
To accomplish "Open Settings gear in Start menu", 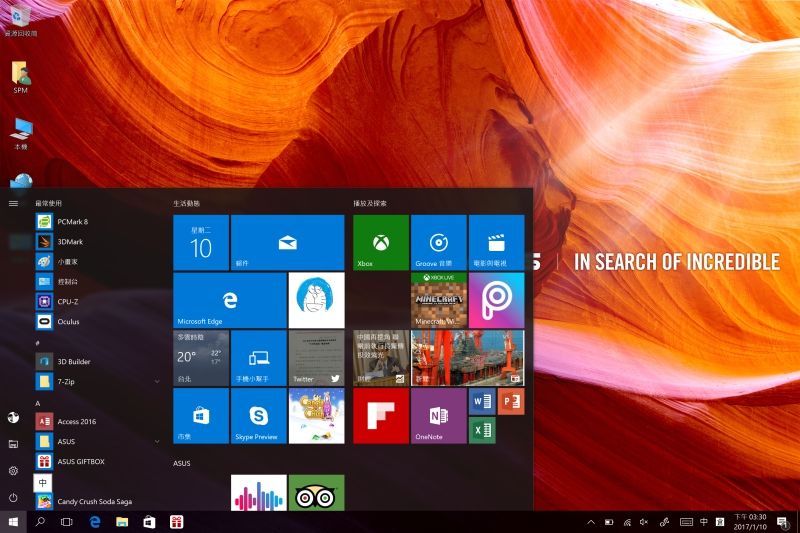I will 13,470.
